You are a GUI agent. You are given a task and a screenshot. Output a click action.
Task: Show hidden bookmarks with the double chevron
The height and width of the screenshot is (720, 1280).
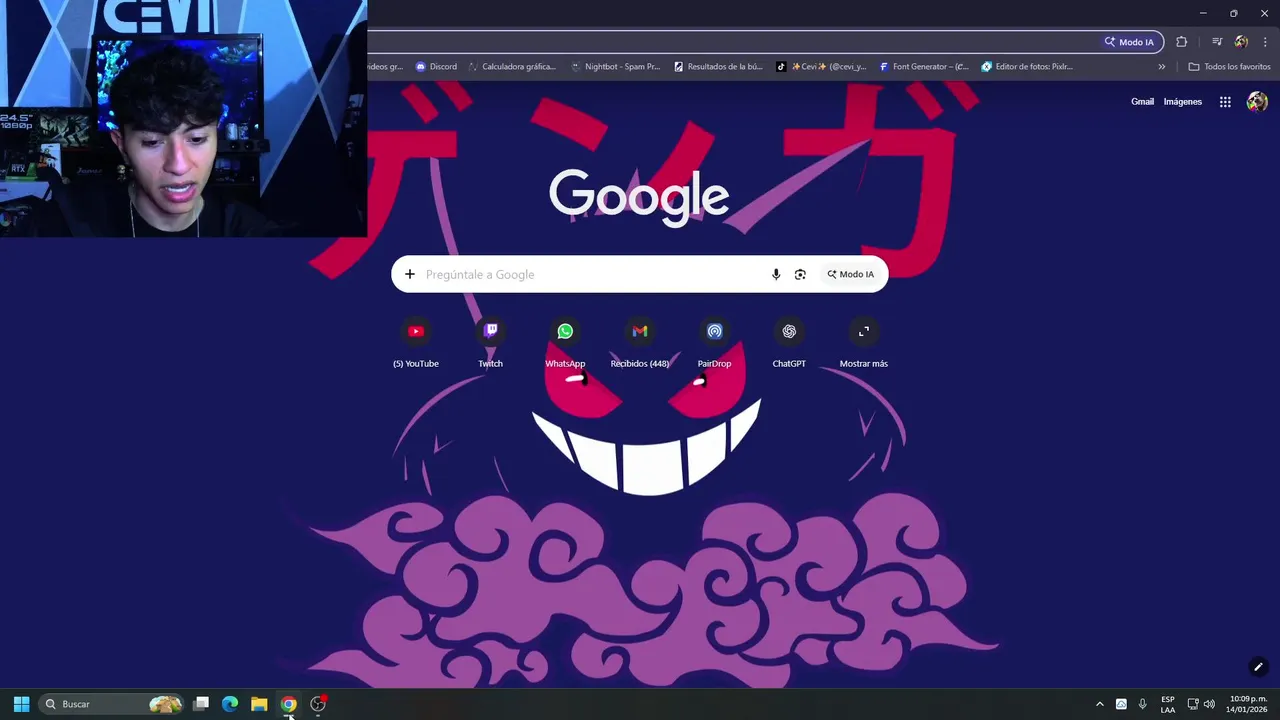[x=1162, y=67]
